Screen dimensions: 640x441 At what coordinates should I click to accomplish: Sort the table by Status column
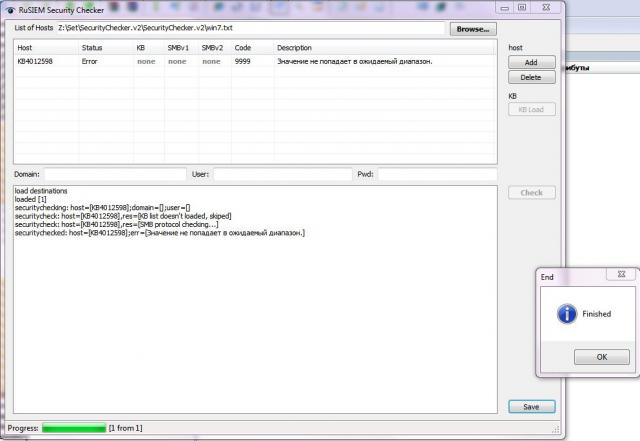(x=104, y=48)
